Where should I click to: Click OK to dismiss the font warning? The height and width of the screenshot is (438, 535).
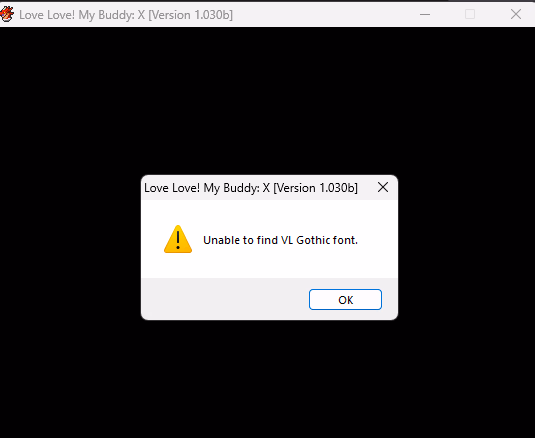point(345,300)
